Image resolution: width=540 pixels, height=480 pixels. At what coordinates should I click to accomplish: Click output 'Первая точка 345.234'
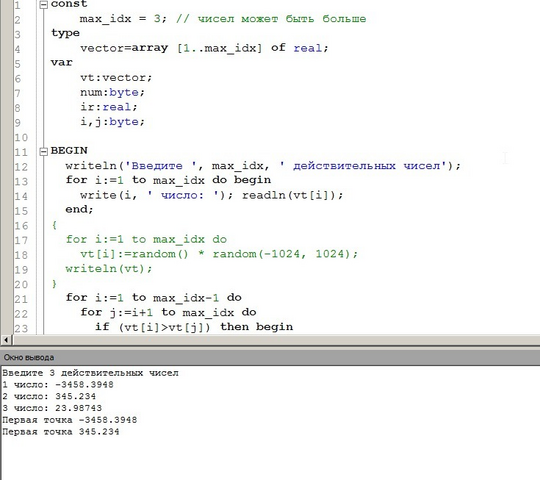click(x=61, y=432)
